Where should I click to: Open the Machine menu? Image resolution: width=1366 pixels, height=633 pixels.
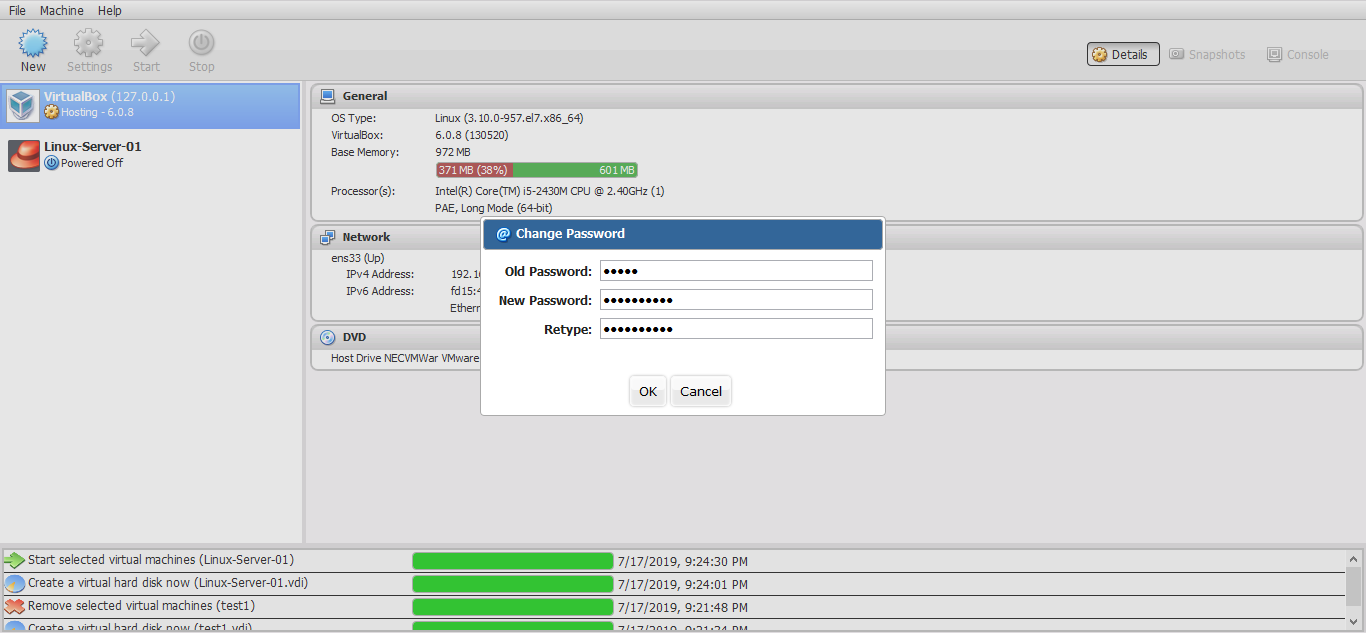click(62, 10)
